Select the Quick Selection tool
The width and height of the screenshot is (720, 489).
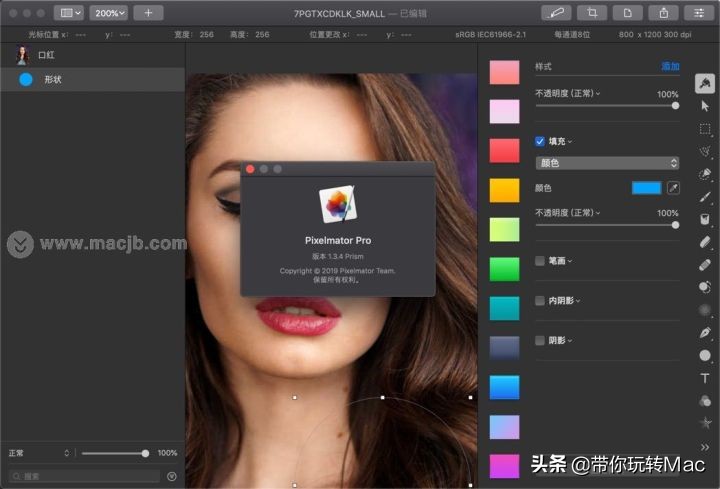(x=705, y=174)
